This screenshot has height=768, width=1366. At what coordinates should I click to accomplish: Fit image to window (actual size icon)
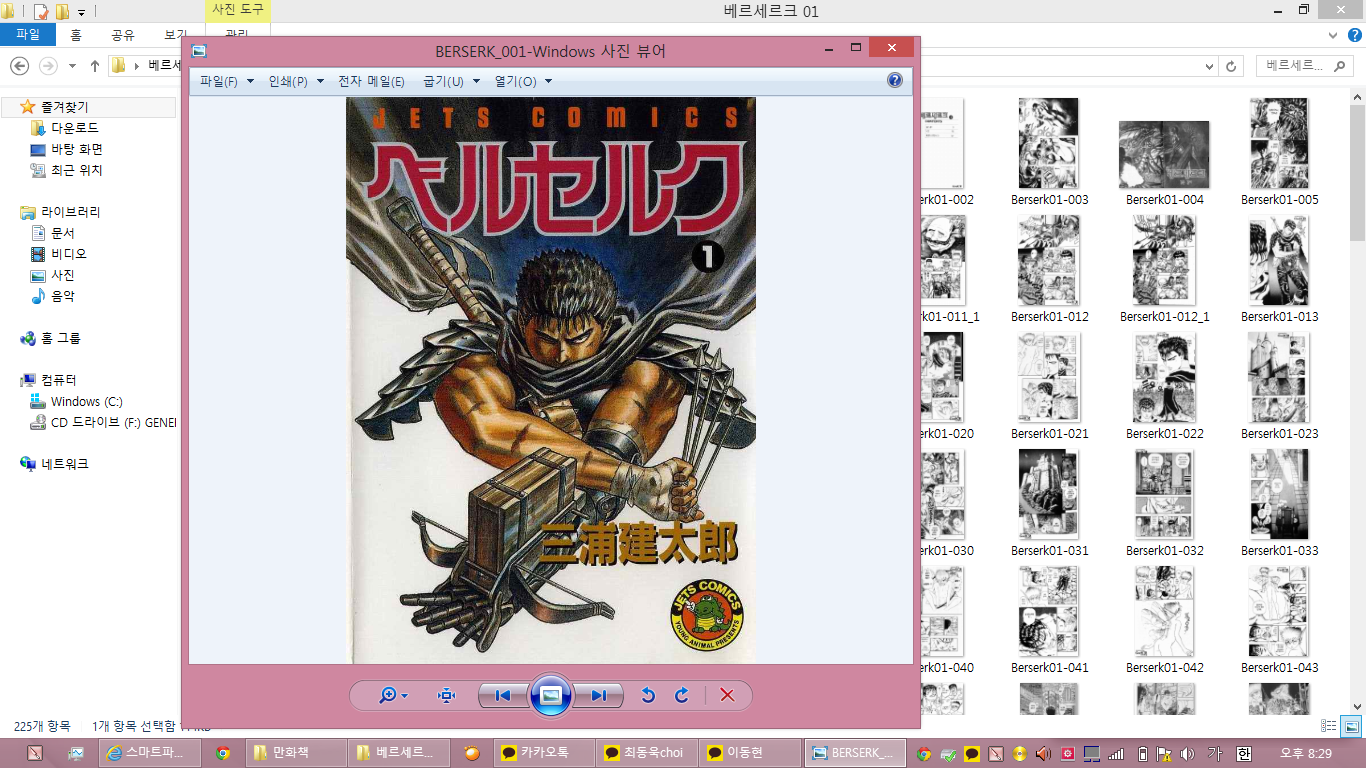click(446, 695)
